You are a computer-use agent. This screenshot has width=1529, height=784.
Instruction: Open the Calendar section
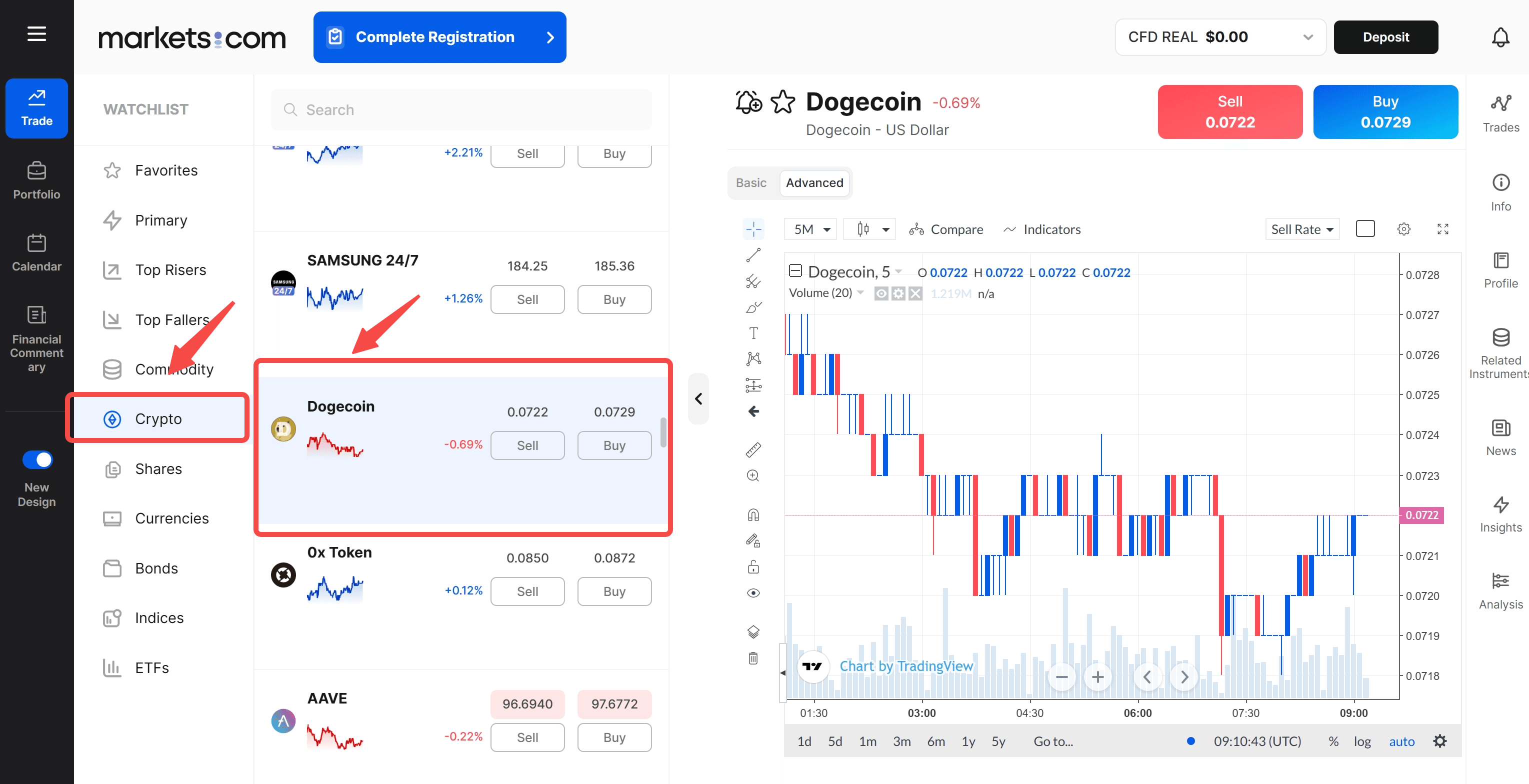(x=37, y=252)
